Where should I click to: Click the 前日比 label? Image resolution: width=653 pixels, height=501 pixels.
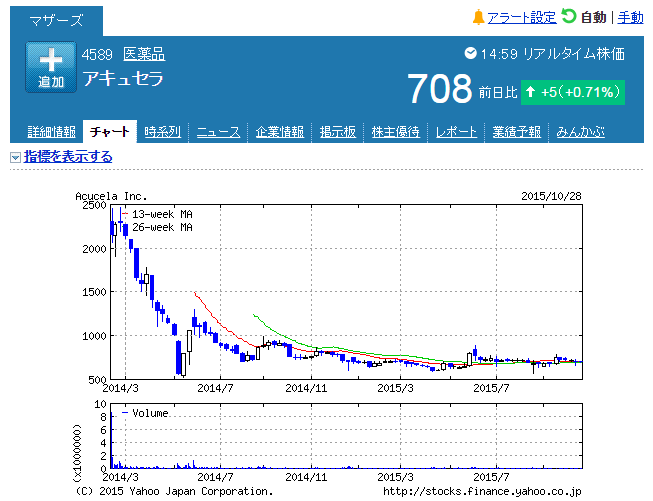[498, 92]
